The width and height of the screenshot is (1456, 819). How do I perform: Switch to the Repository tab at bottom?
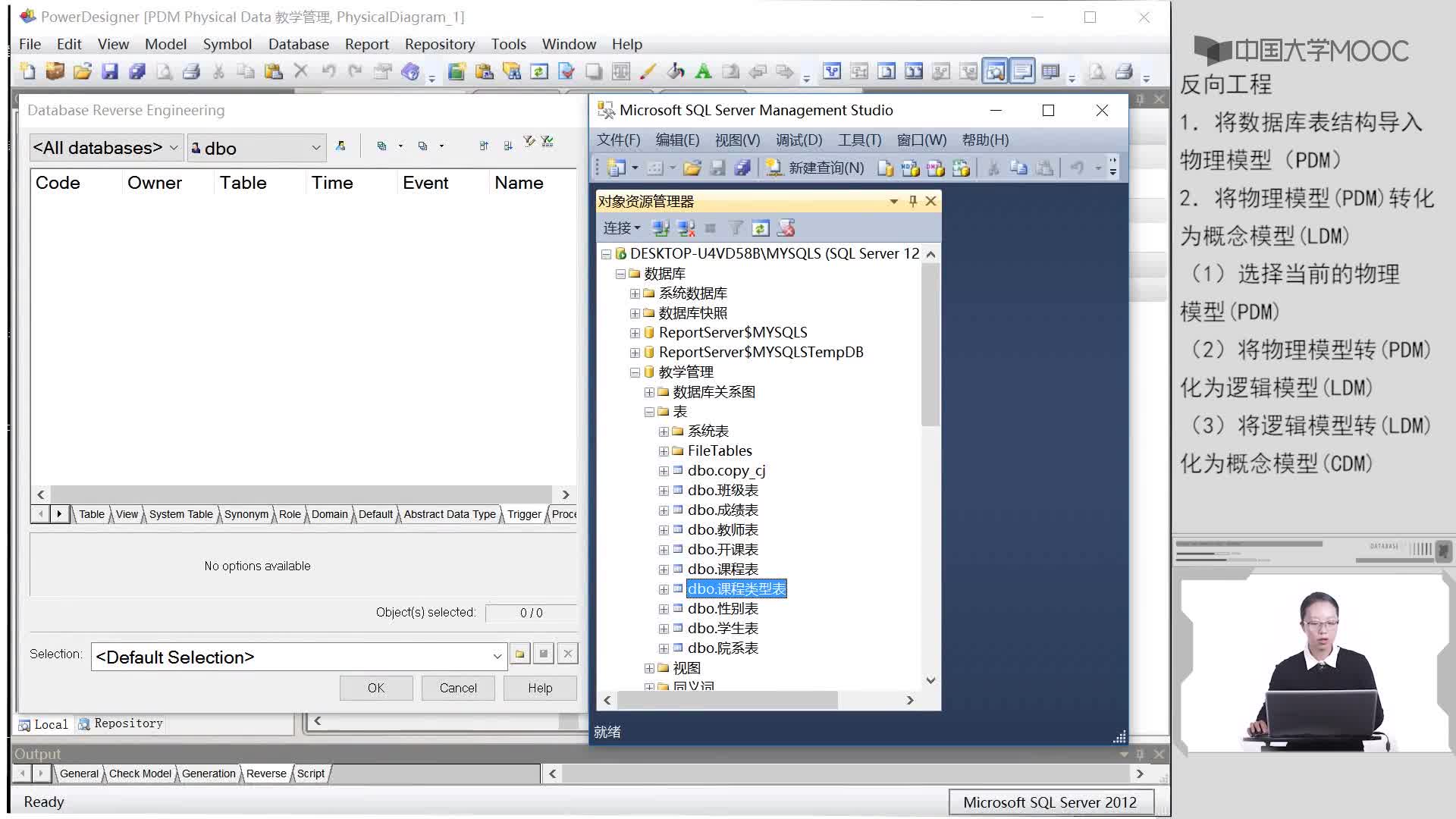pyautogui.click(x=121, y=723)
